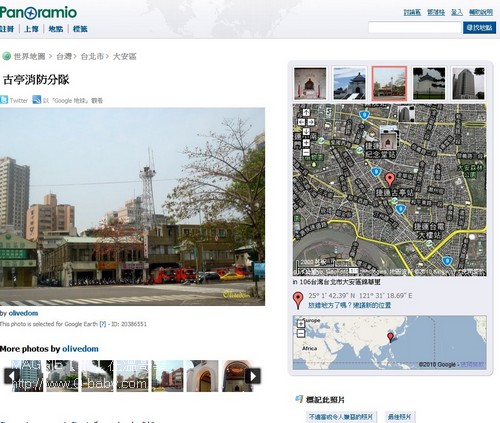Pan the satellite map left
Screen dimensions: 500x423
(301, 122)
